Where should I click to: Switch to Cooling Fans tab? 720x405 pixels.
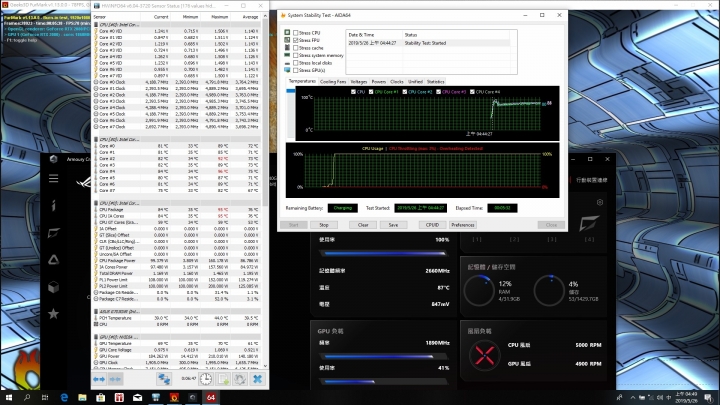coord(333,82)
